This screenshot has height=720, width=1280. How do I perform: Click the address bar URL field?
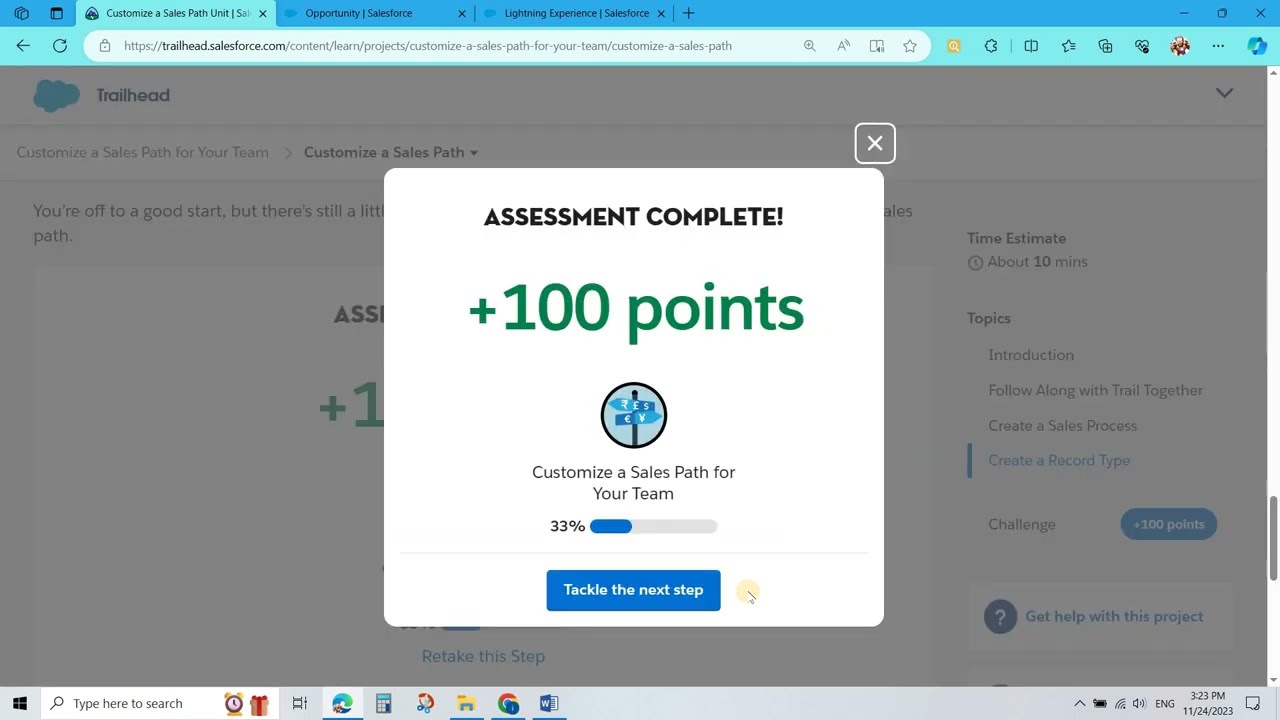point(428,46)
